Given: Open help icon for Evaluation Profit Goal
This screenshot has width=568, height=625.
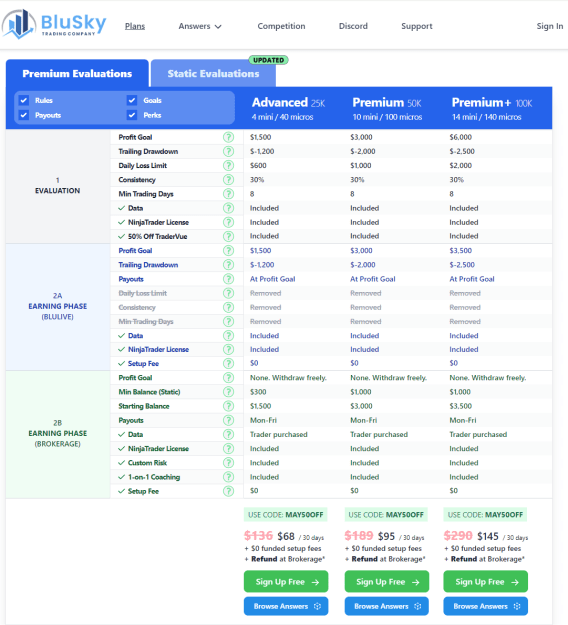Looking at the screenshot, I should pos(228,137).
